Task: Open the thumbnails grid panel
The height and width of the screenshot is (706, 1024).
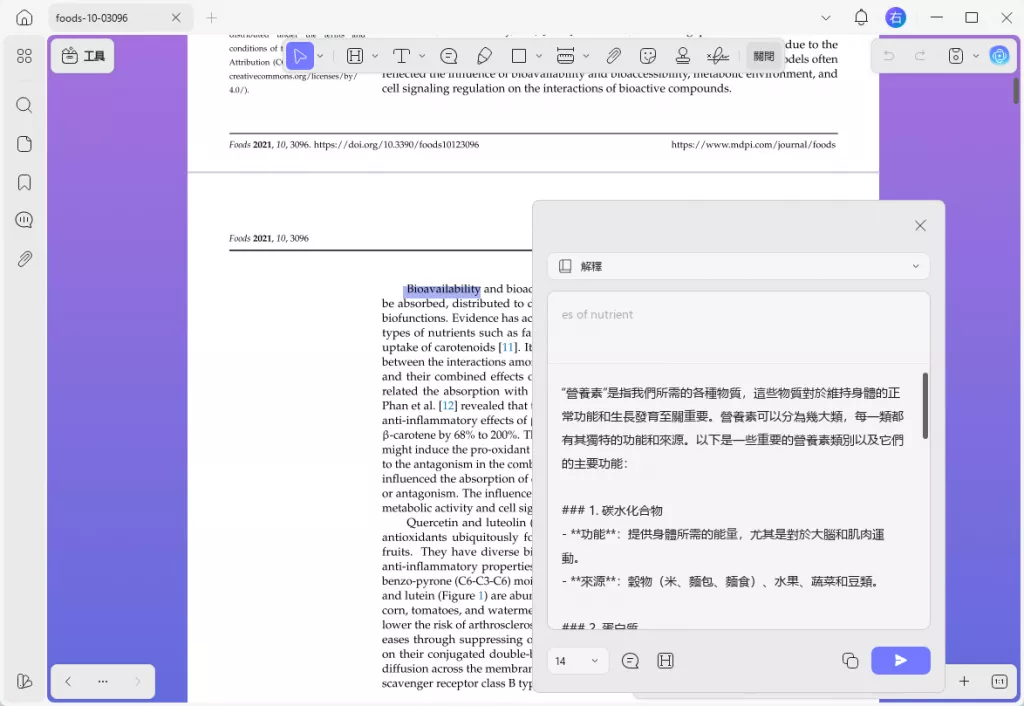Action: tap(24, 56)
